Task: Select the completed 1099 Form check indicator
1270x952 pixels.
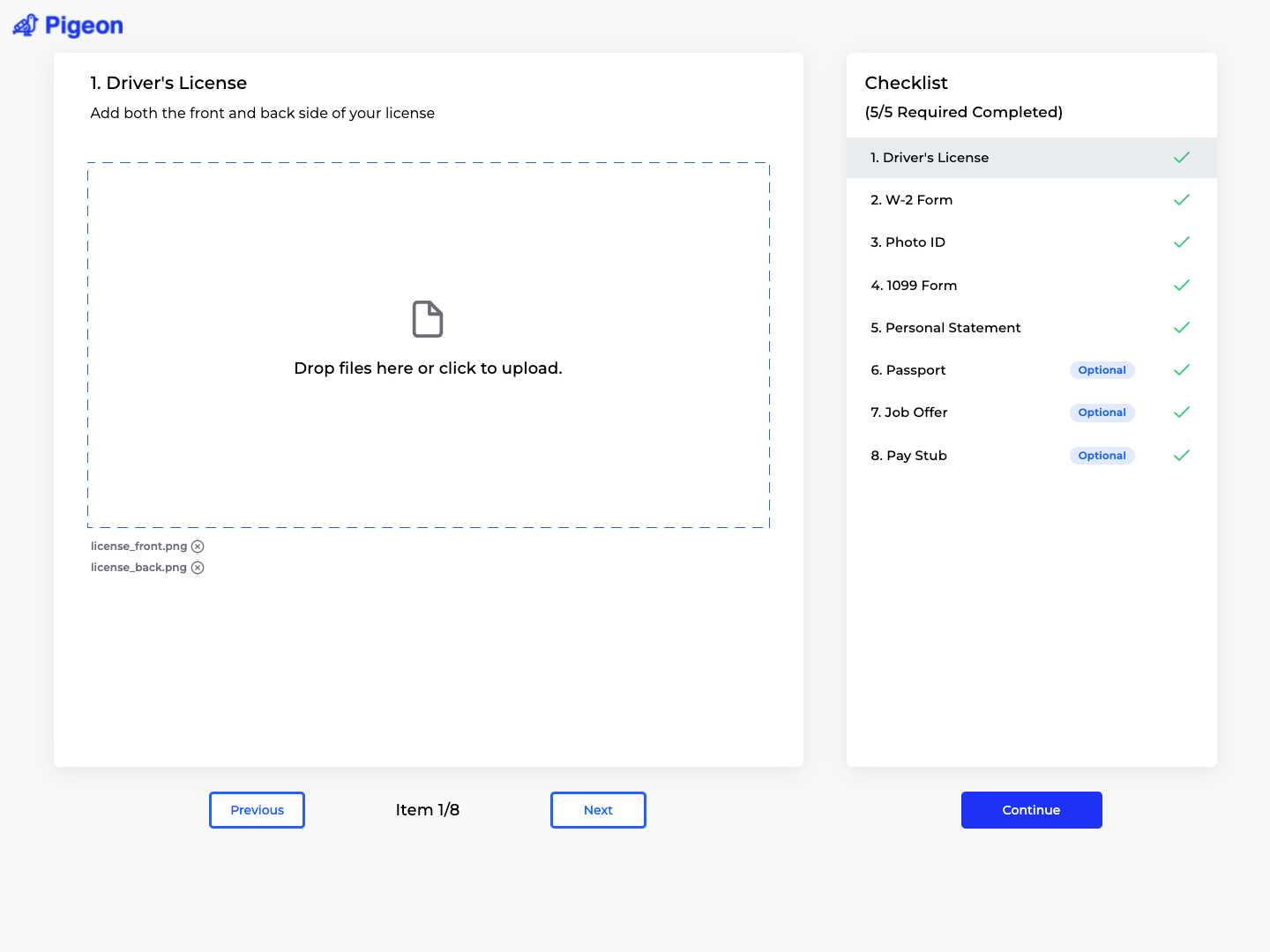Action: tap(1182, 285)
